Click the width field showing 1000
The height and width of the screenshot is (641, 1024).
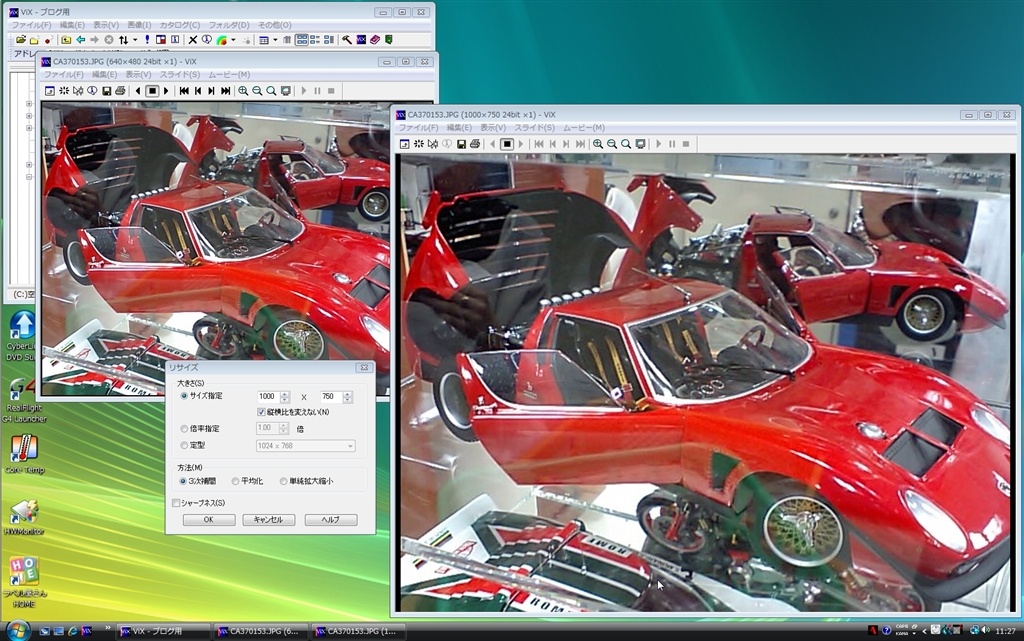tap(268, 397)
